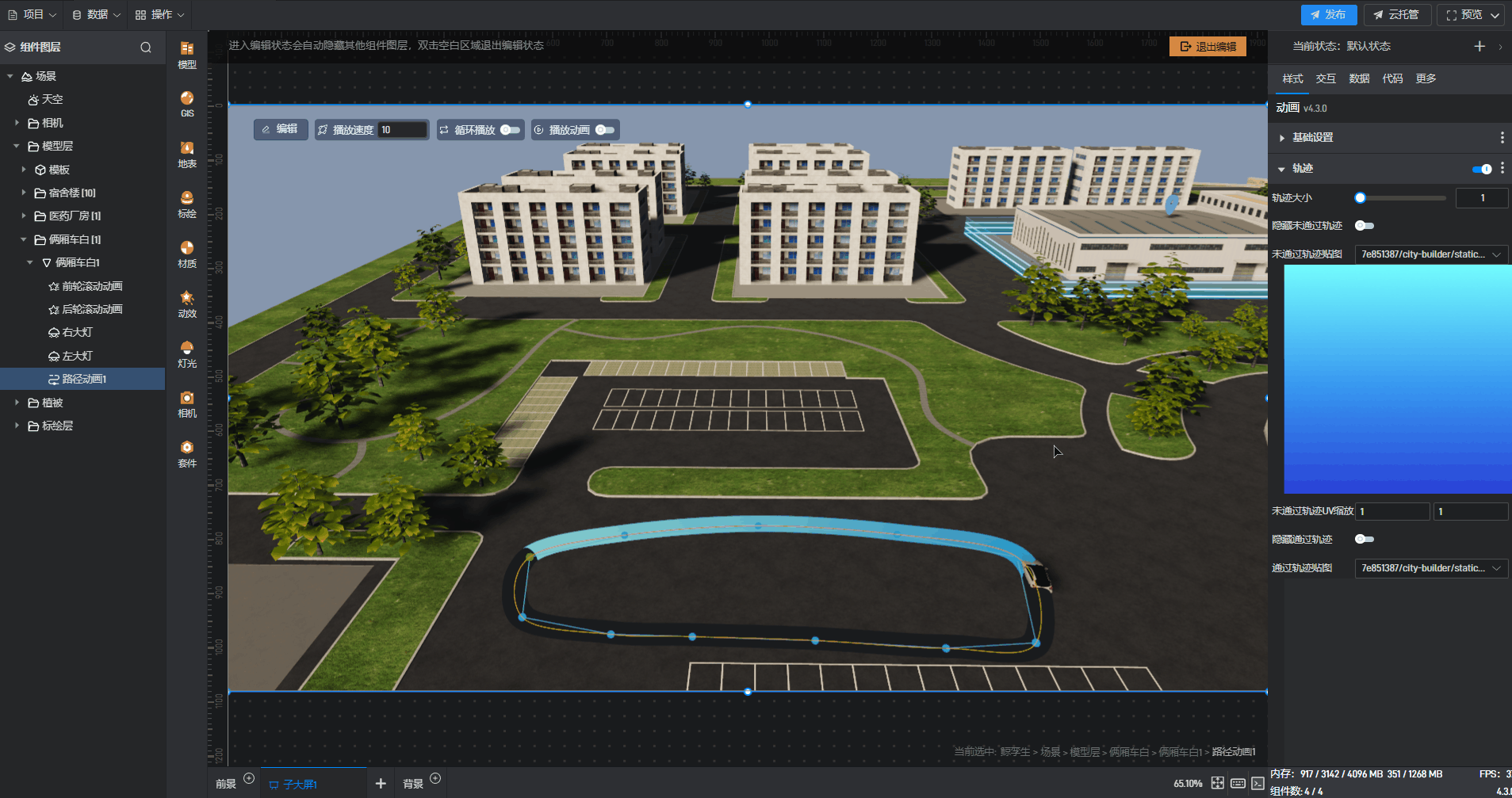Screen dimensions: 1512x798
Task: Click the 未通过轨迹 texture preview thumbnail
Action: (x=1398, y=380)
